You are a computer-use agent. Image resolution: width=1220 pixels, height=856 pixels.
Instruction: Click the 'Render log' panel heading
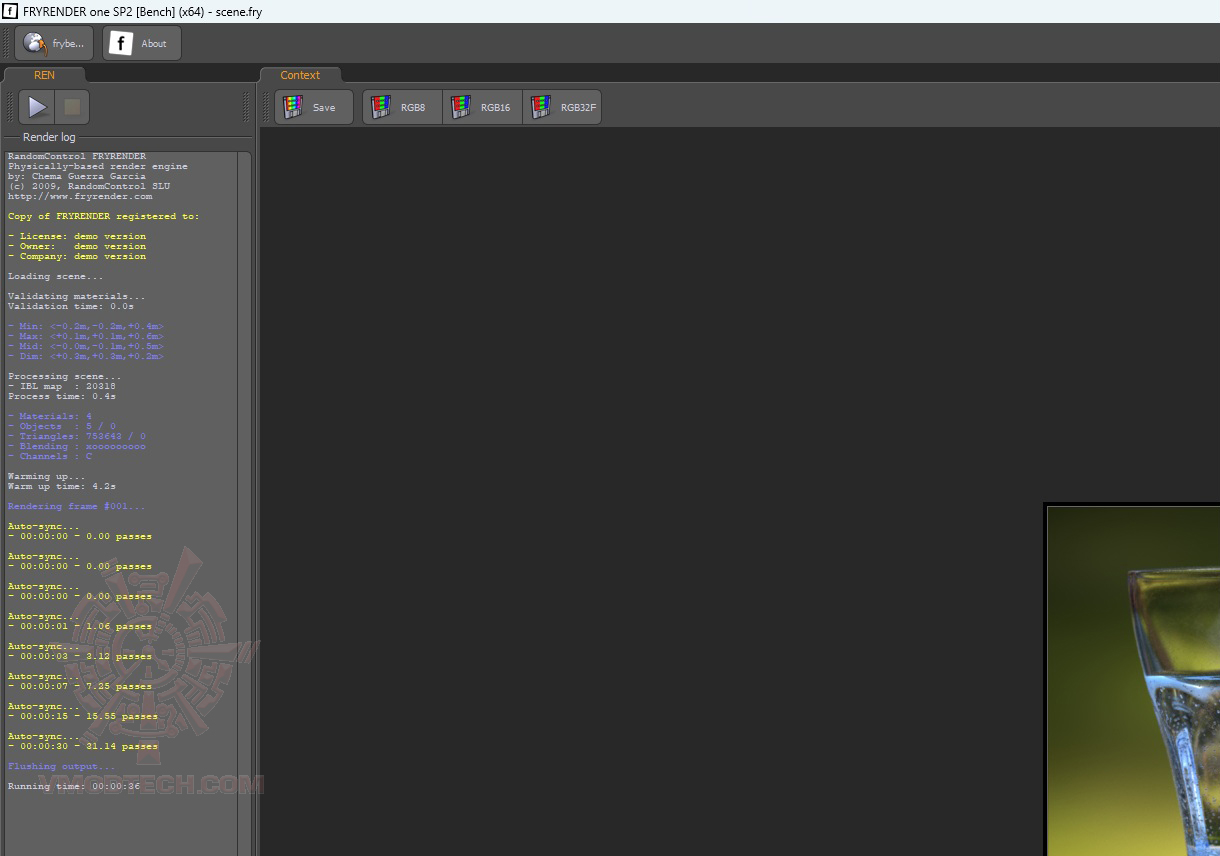coord(49,137)
